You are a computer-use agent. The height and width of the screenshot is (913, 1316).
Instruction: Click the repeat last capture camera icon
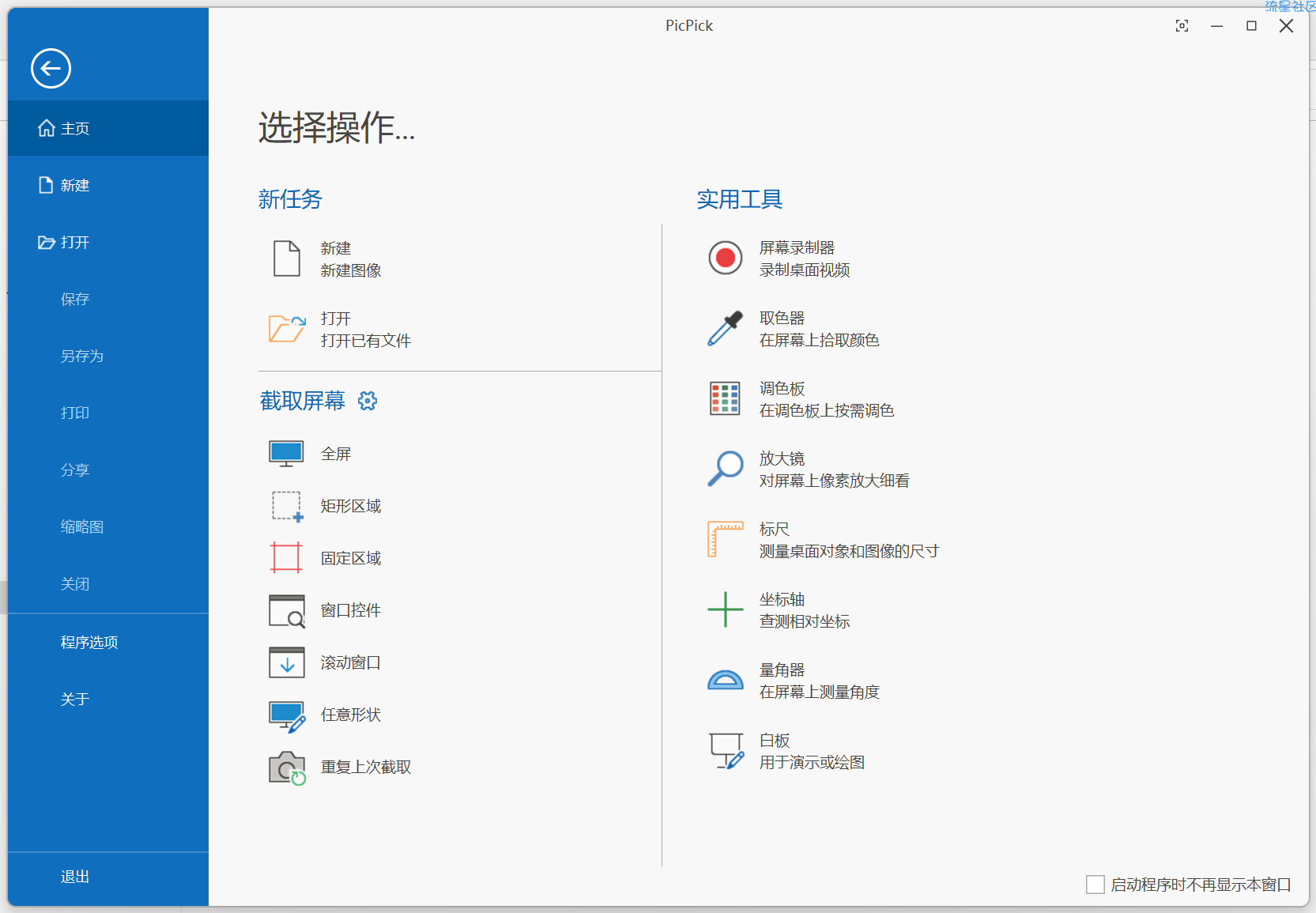click(287, 768)
